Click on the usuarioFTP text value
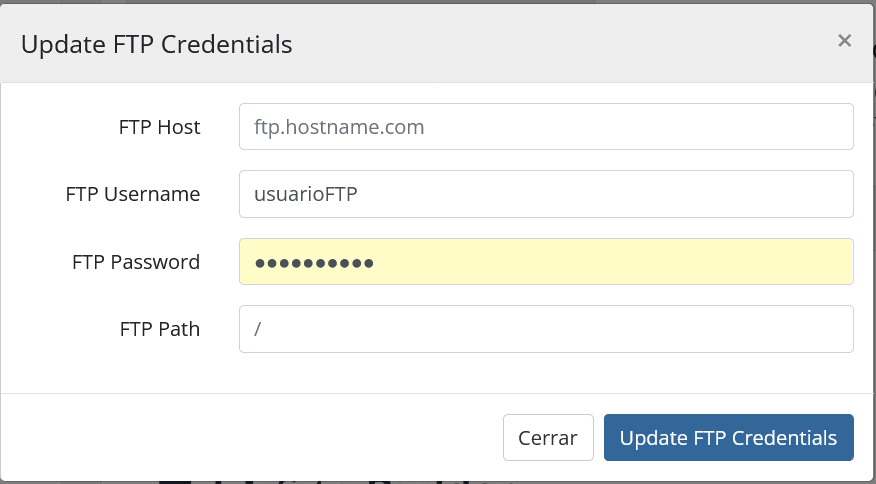This screenshot has width=876, height=484. click(306, 194)
